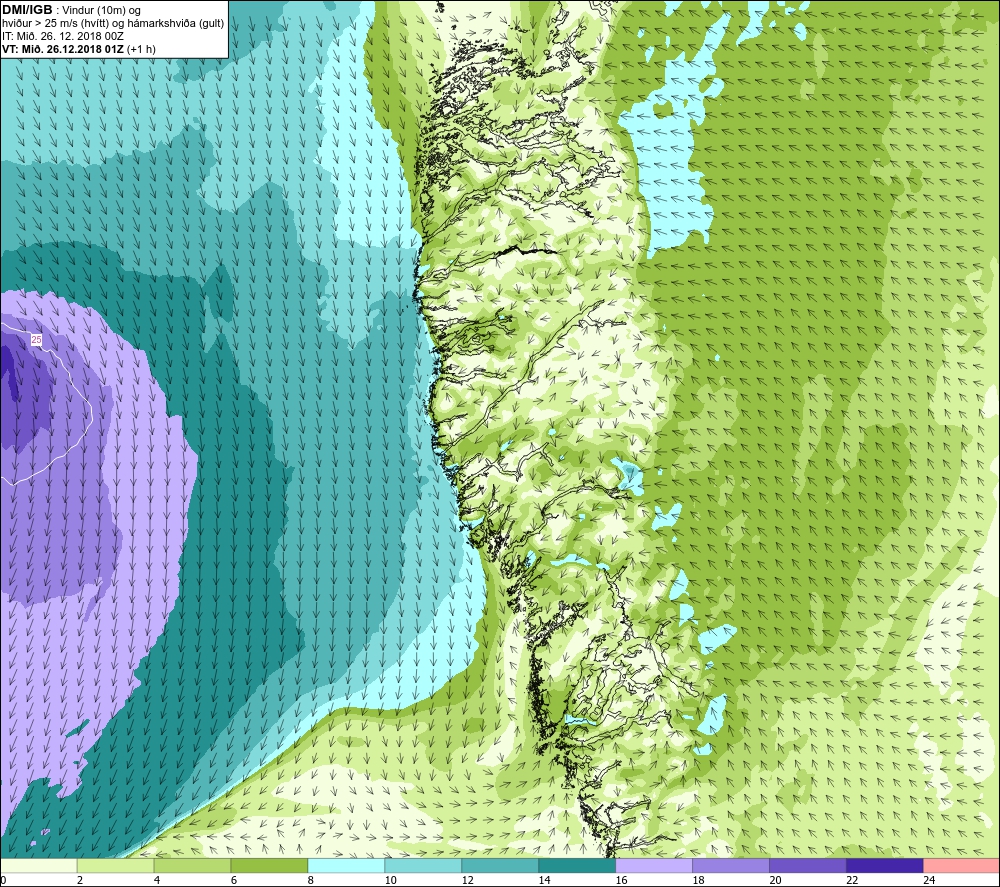
Task: Select the violet 20–22 m/s legend swatch
Action: click(x=807, y=866)
